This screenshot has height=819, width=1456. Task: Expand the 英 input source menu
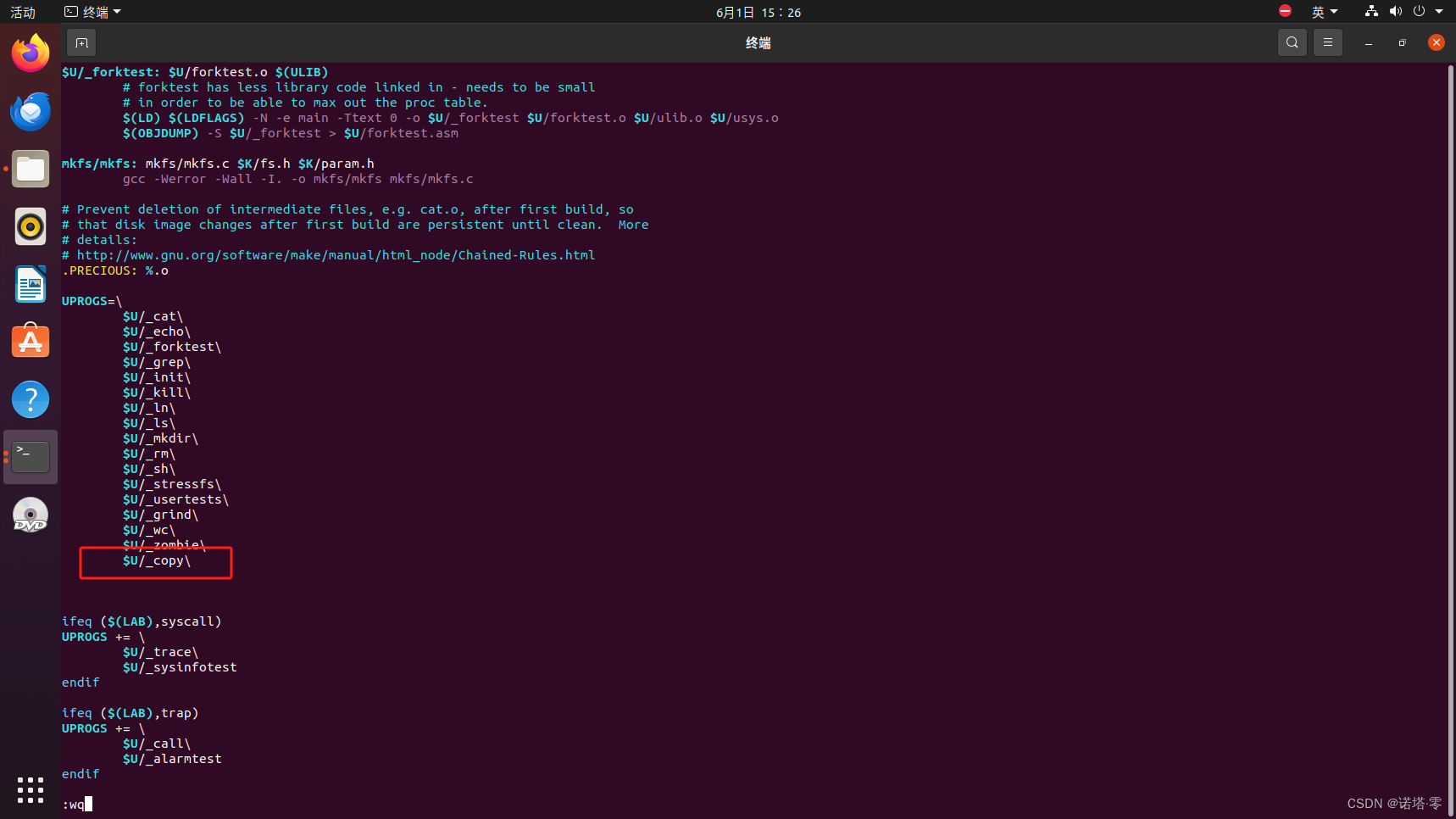click(1324, 11)
